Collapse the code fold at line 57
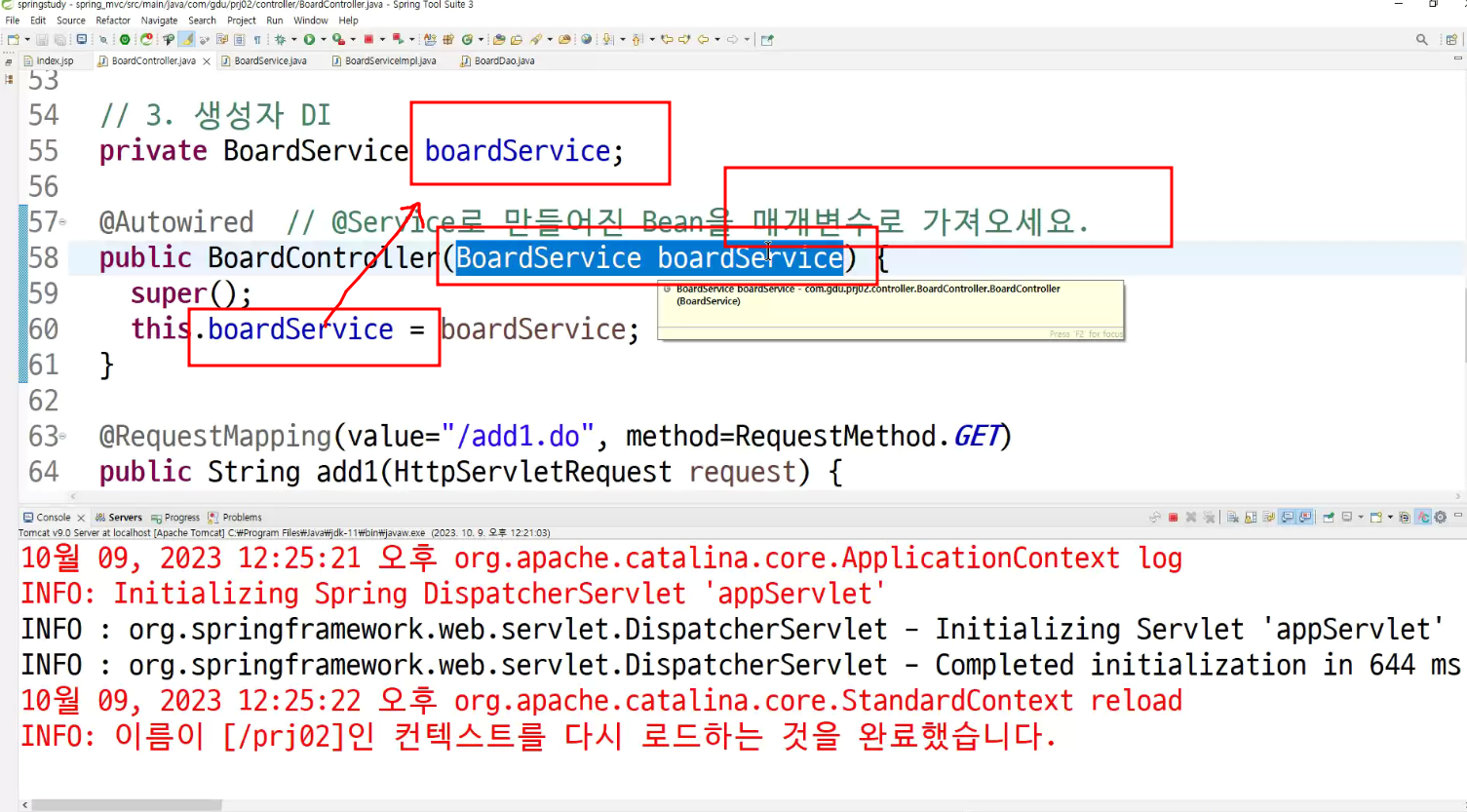 (x=63, y=222)
